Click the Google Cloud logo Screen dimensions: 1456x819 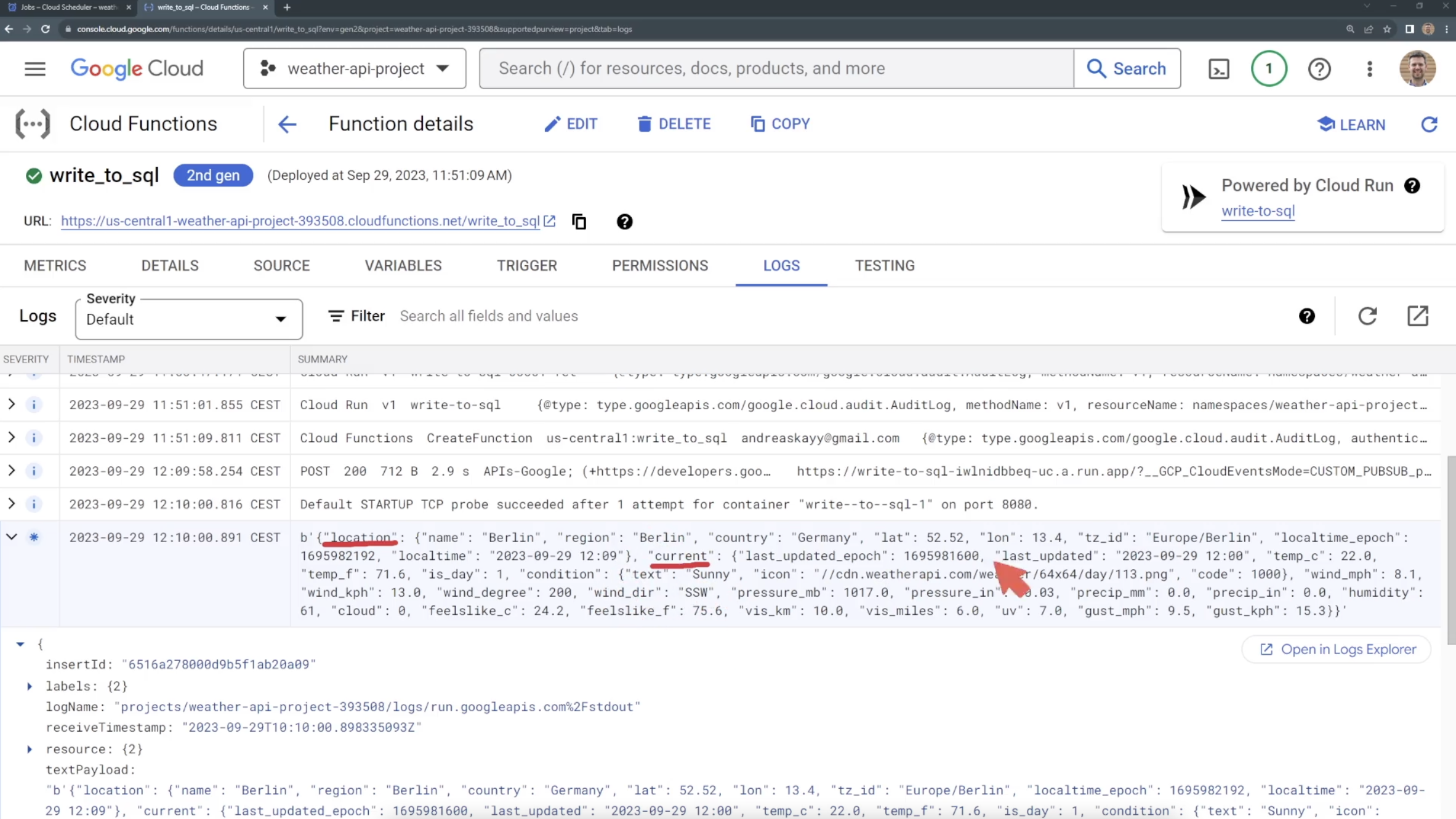[137, 68]
